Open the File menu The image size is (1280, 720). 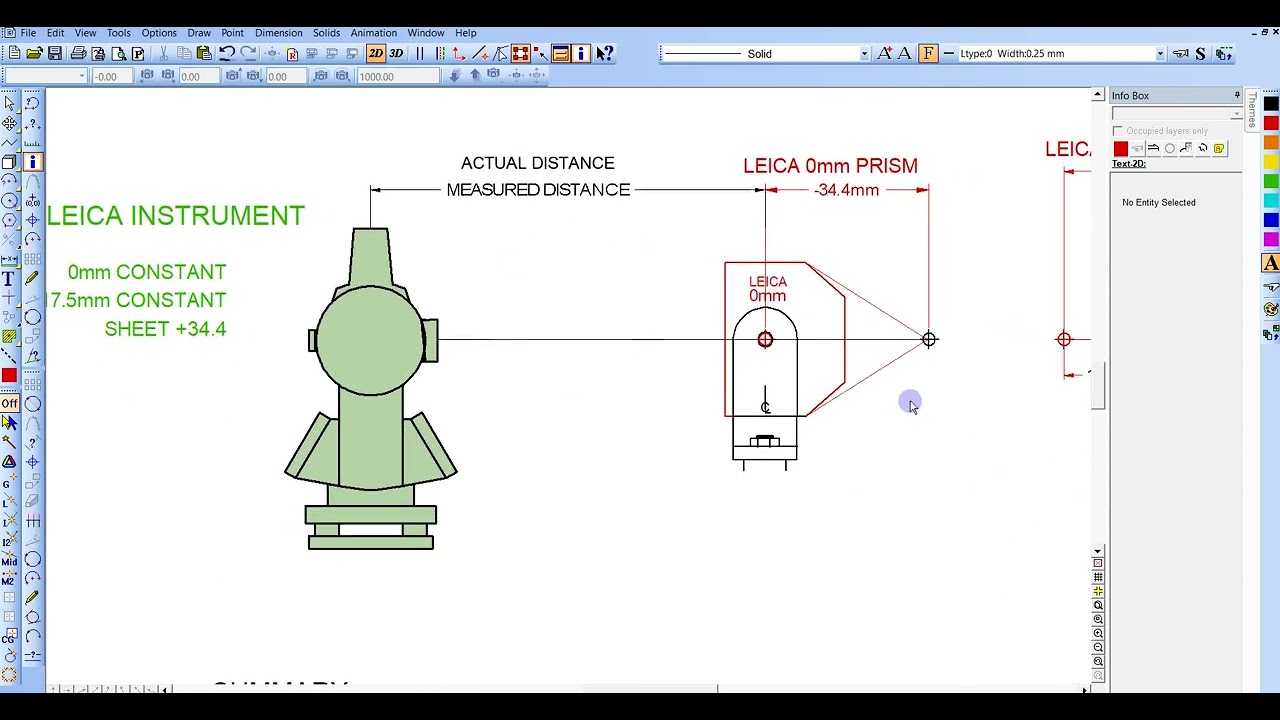pyautogui.click(x=28, y=33)
